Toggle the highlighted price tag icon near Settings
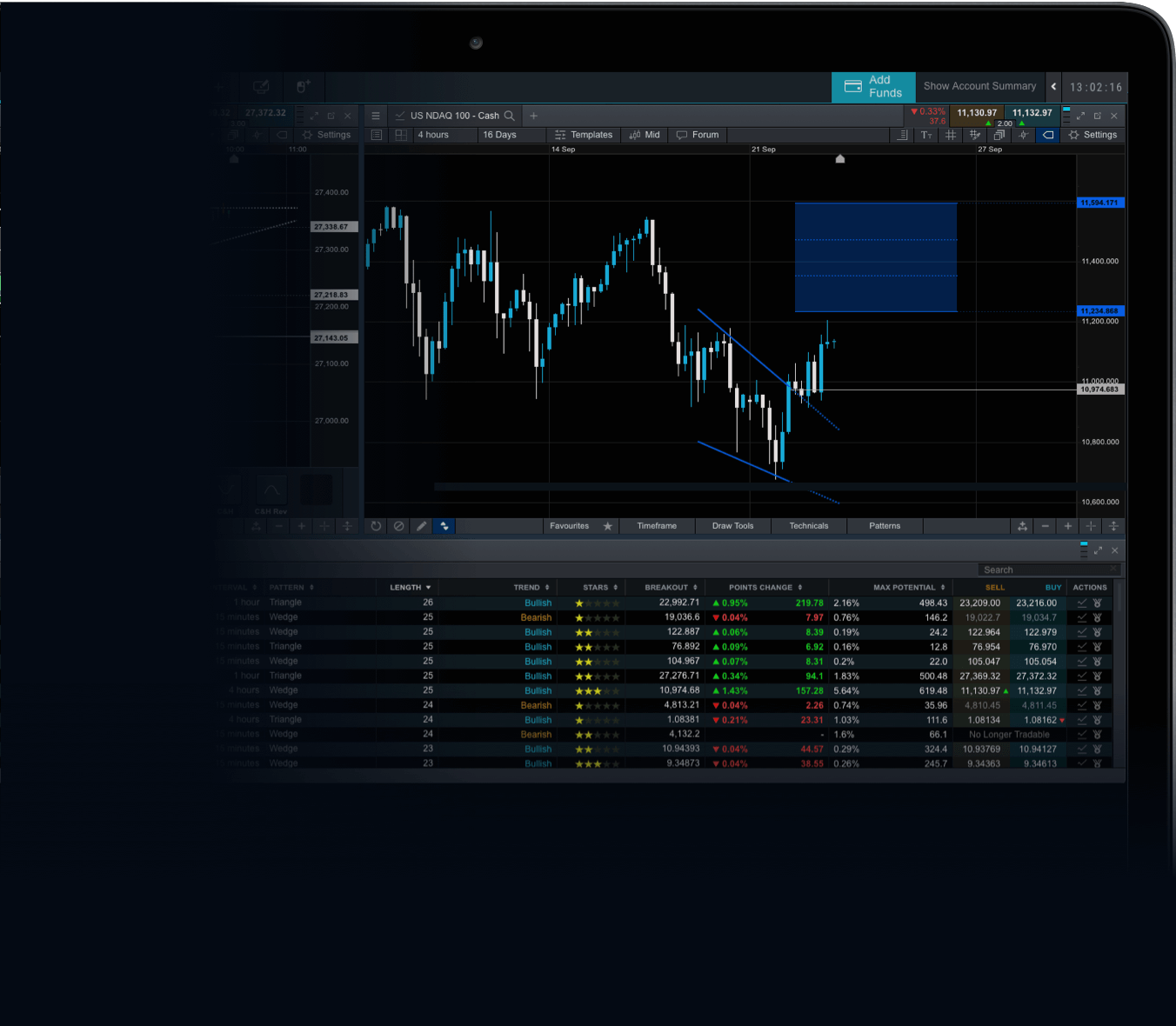Screen dimensions: 1176x1026 tap(1048, 135)
